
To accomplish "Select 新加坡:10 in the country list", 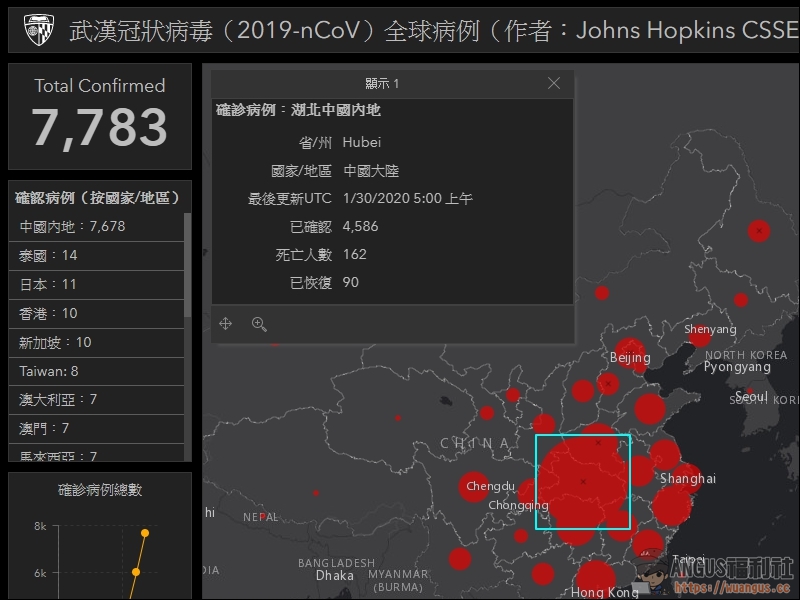I will [x=96, y=342].
